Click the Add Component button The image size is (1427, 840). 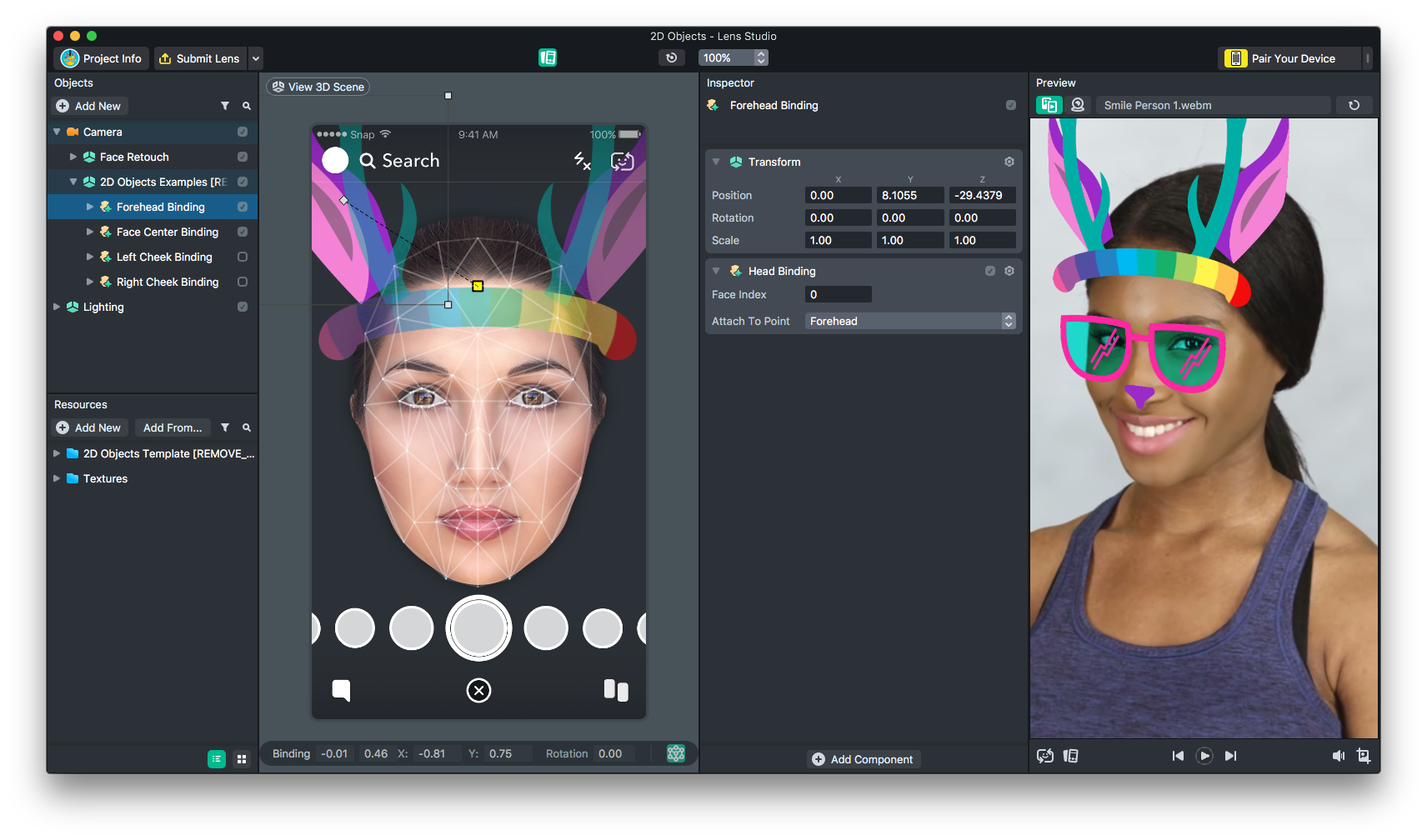(864, 759)
